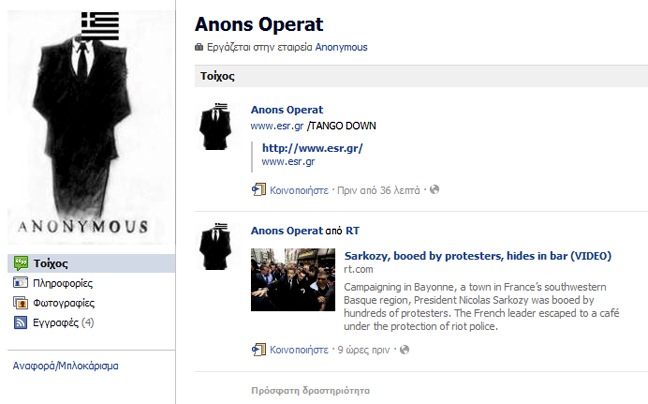This screenshot has height=404, width=648.
Task: Click the globe privacy icon on the esr.gr post
Action: 434,189
